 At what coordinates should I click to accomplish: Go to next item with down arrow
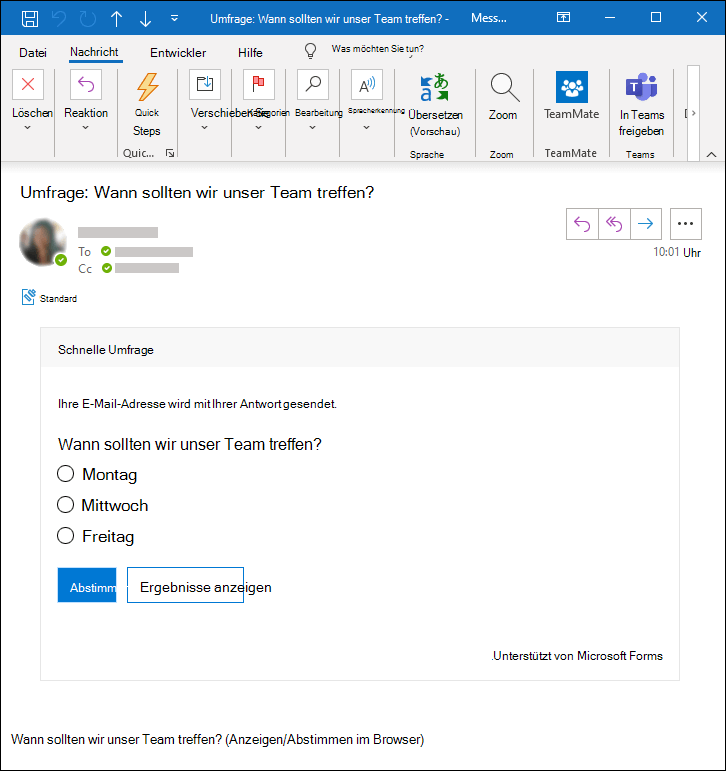[145, 19]
